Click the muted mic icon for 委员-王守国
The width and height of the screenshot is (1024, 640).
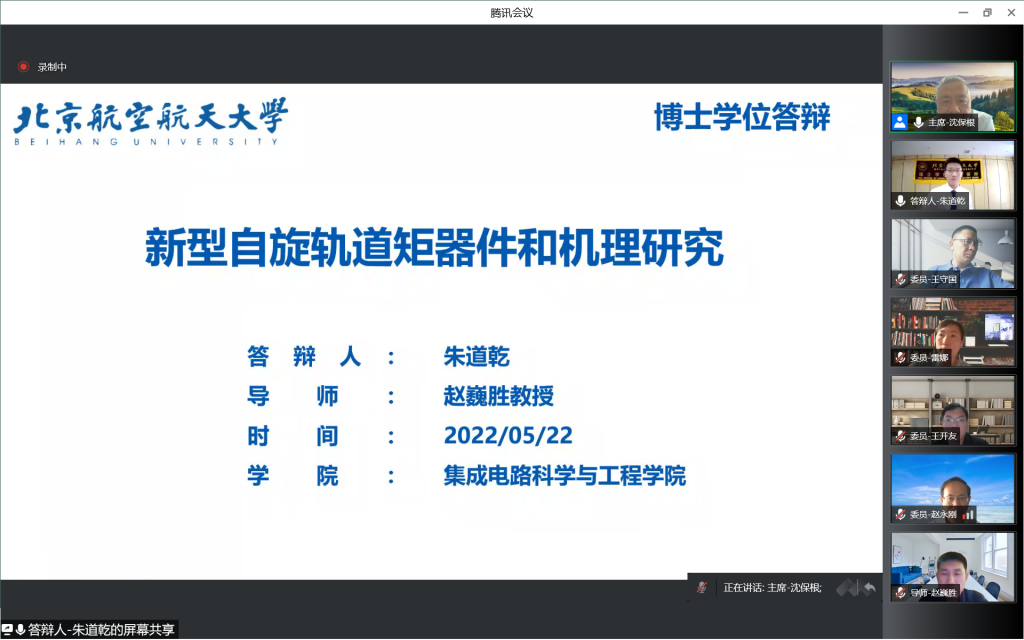click(901, 279)
